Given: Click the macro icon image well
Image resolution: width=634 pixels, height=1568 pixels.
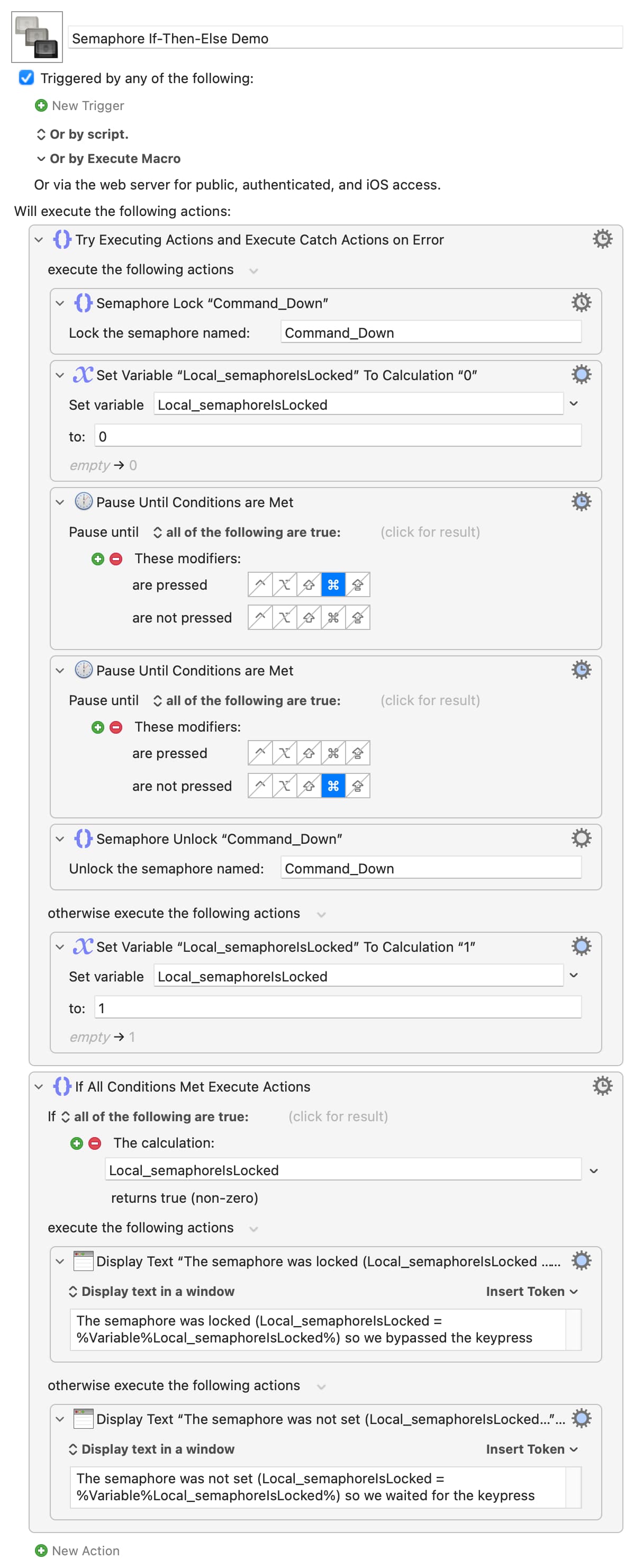Looking at the screenshot, I should coord(37,37).
